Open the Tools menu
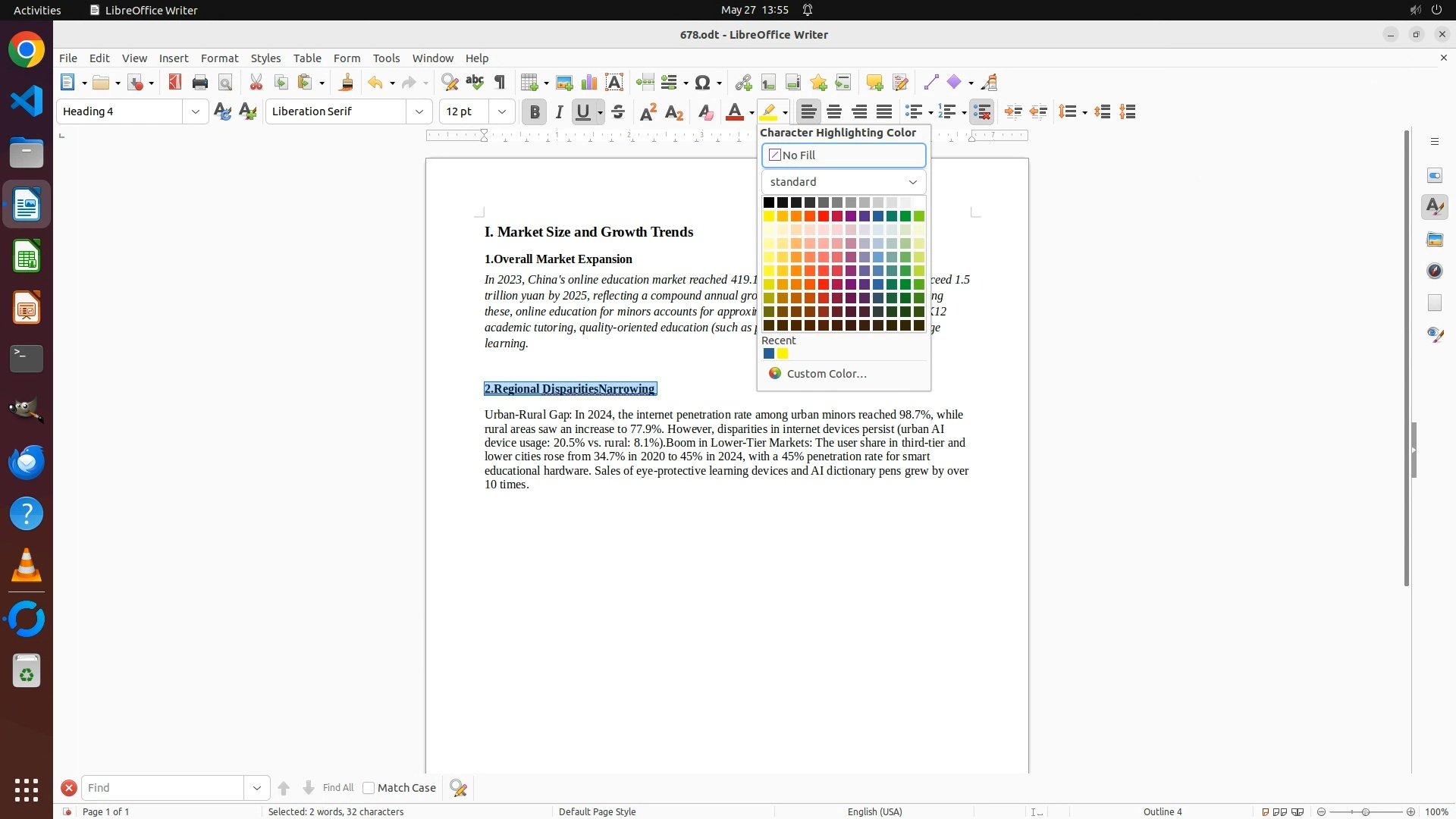Viewport: 1456px width, 819px height. (386, 58)
